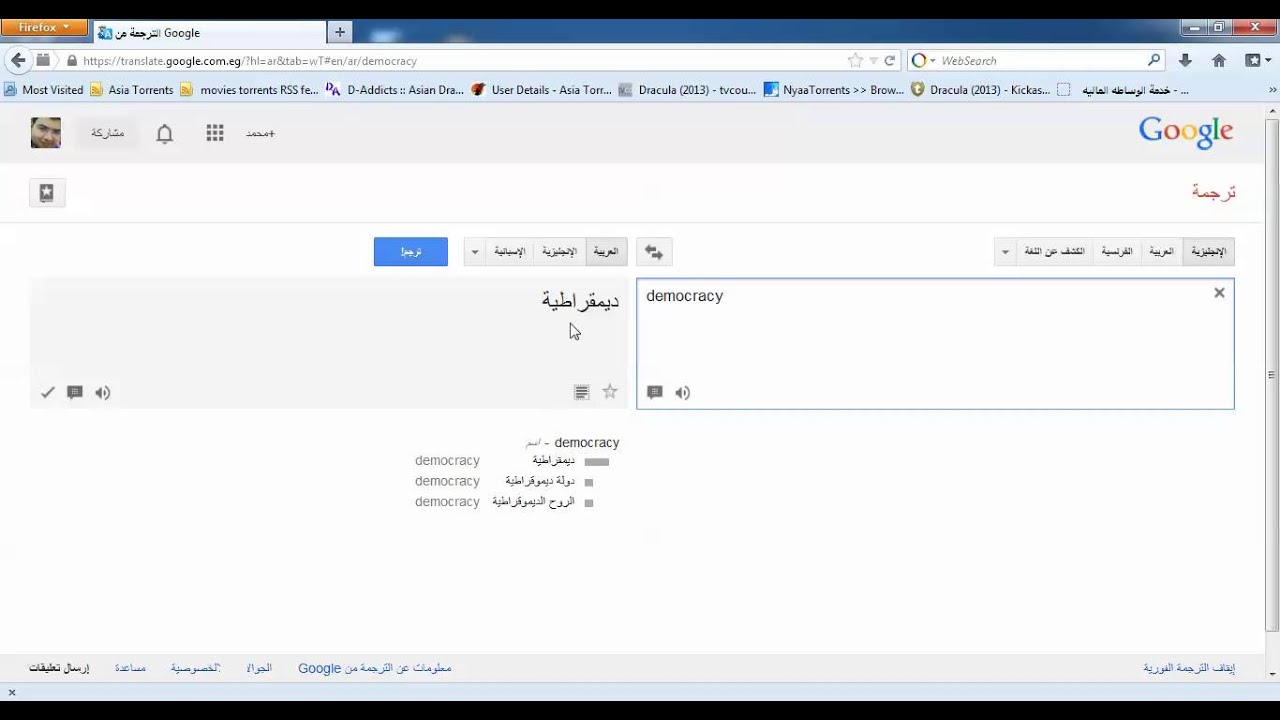Select French as source language

point(1117,252)
